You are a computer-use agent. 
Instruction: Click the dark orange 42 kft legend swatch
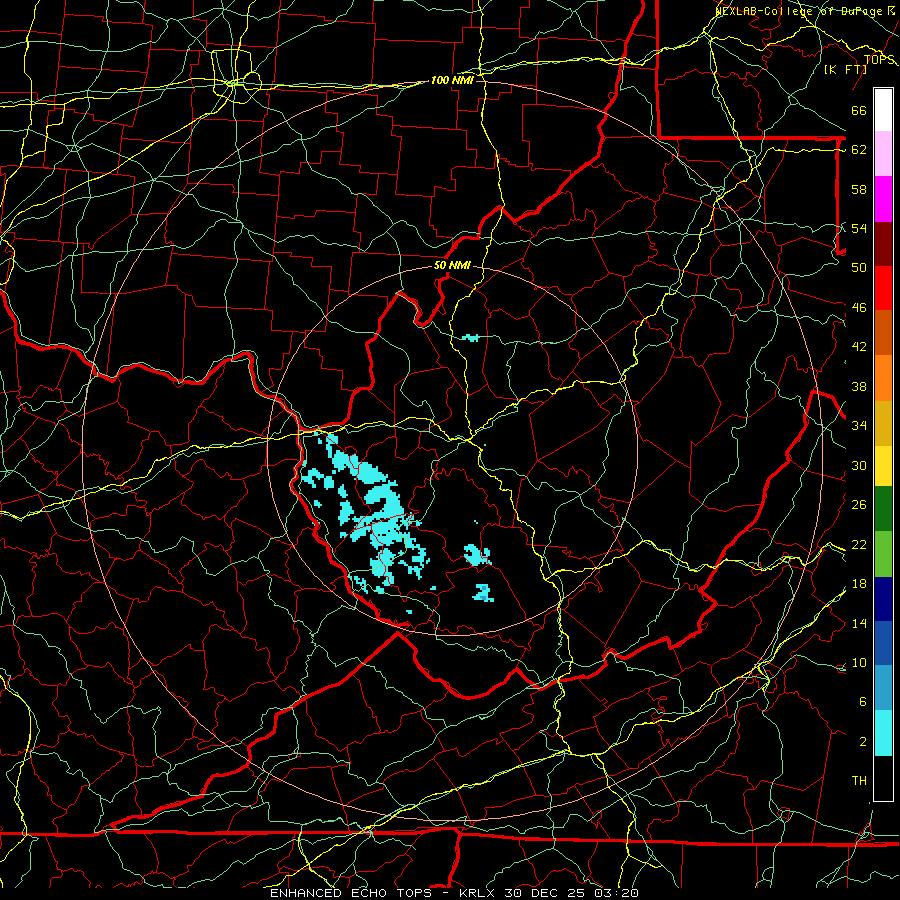tap(883, 332)
